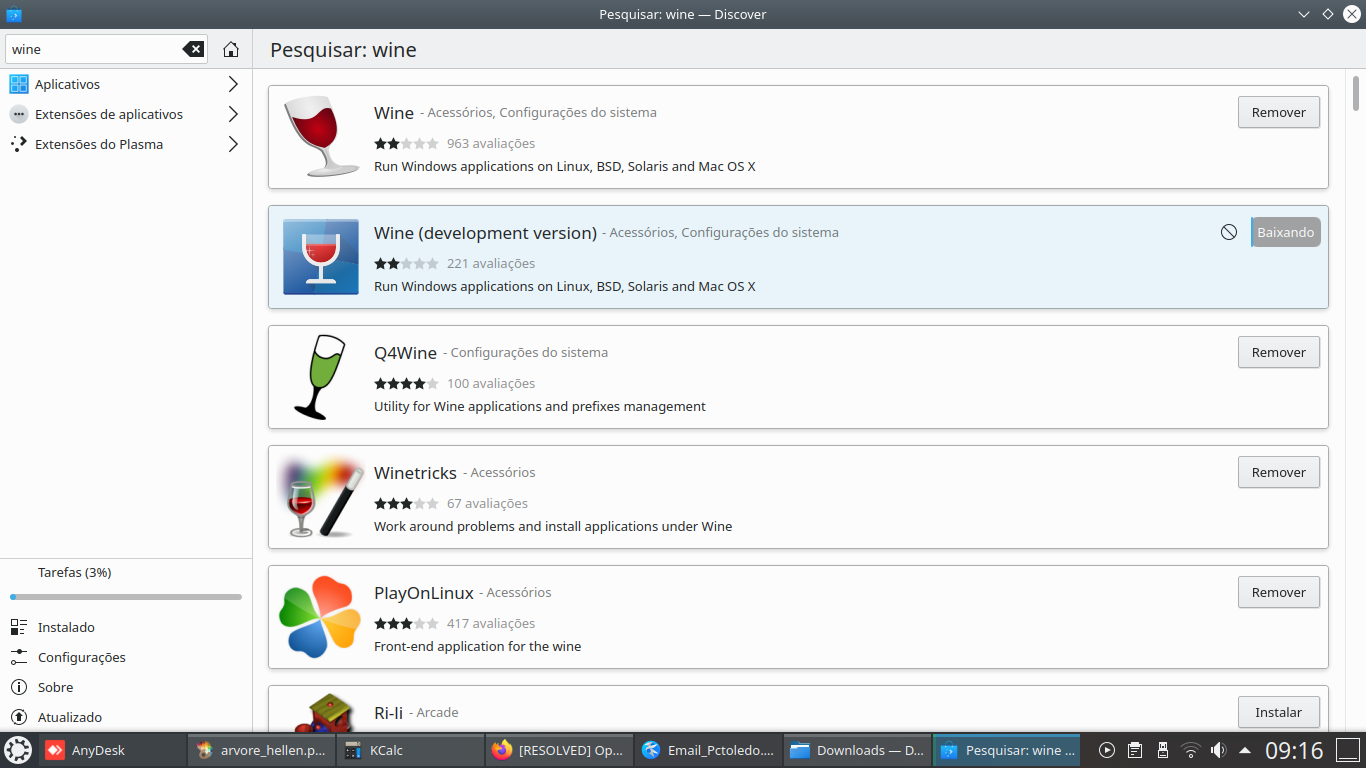Click the PlayOnLinux clover icon

coord(320,617)
